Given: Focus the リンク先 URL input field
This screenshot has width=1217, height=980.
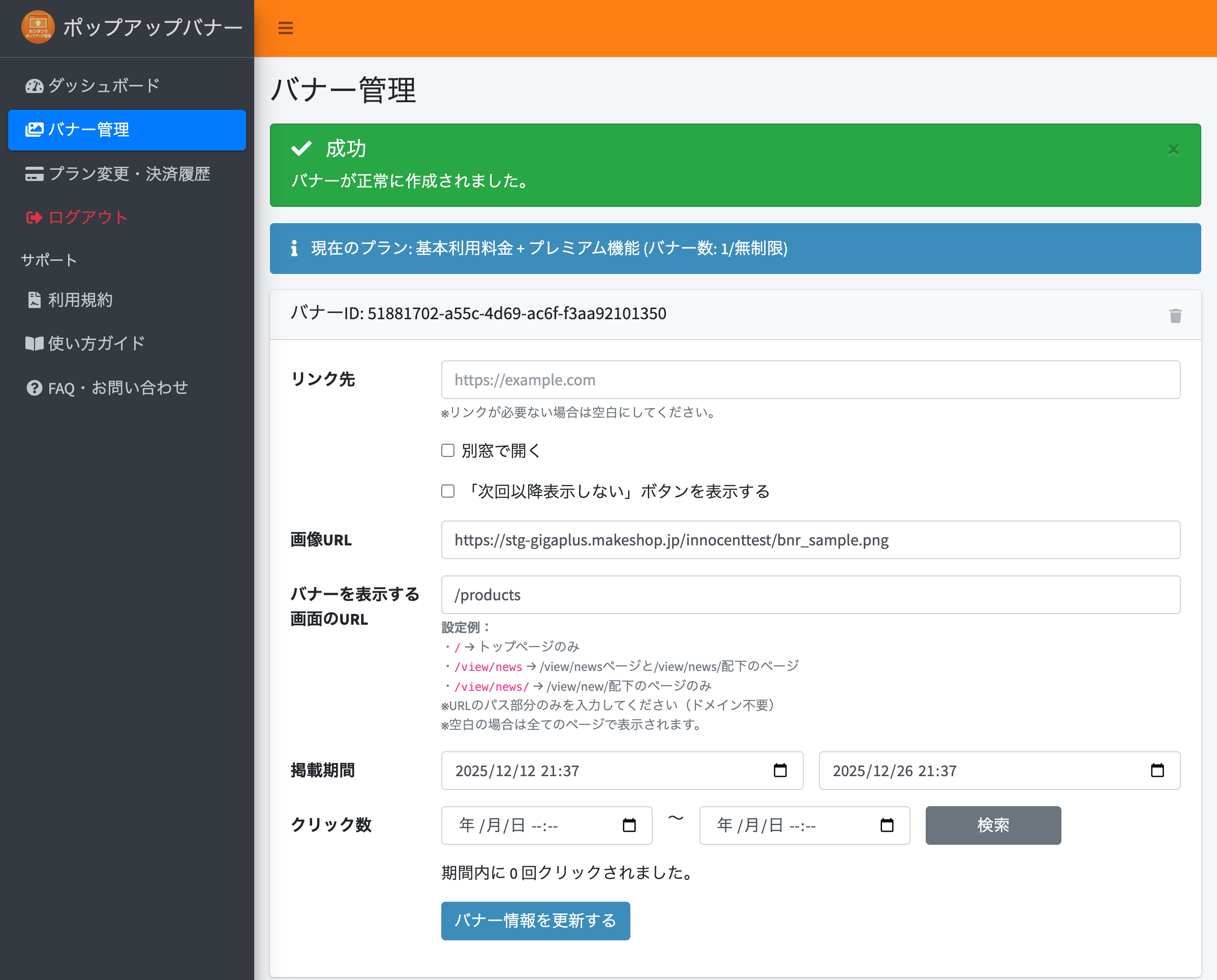Looking at the screenshot, I should pyautogui.click(x=810, y=380).
